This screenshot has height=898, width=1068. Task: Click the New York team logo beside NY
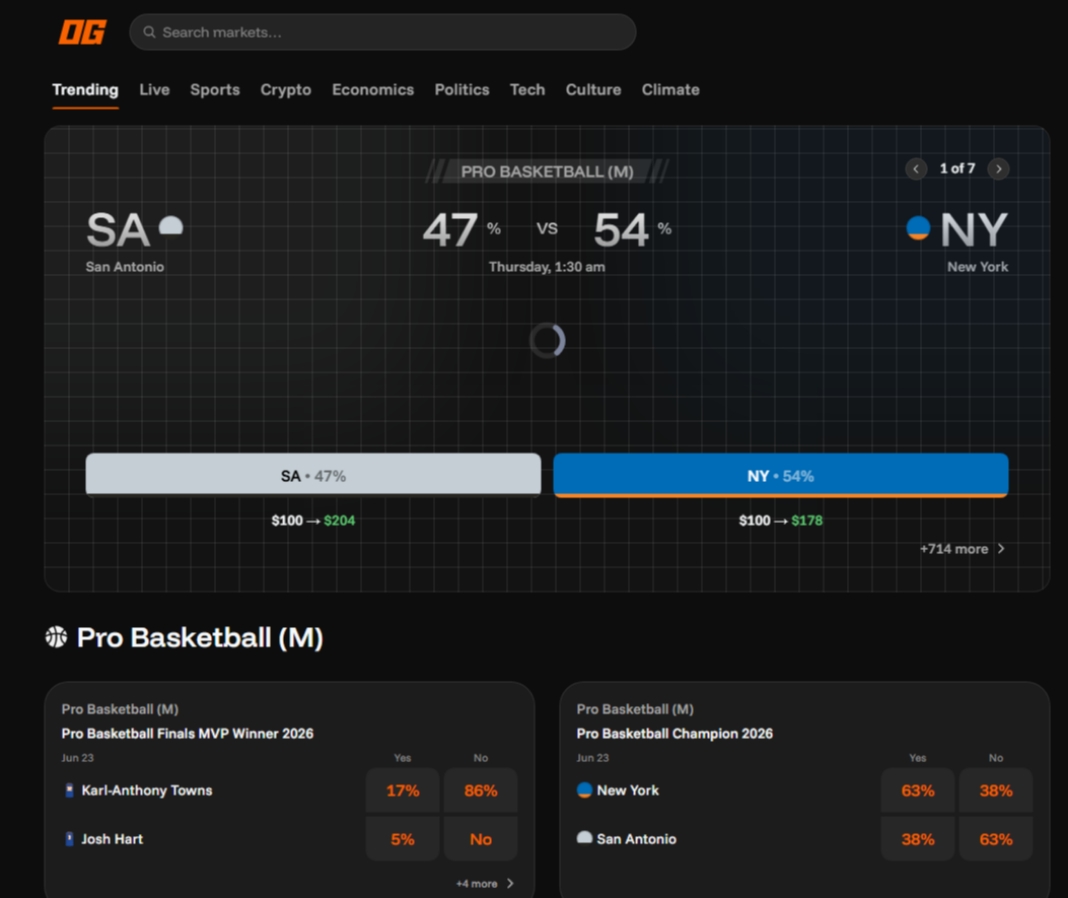click(918, 228)
